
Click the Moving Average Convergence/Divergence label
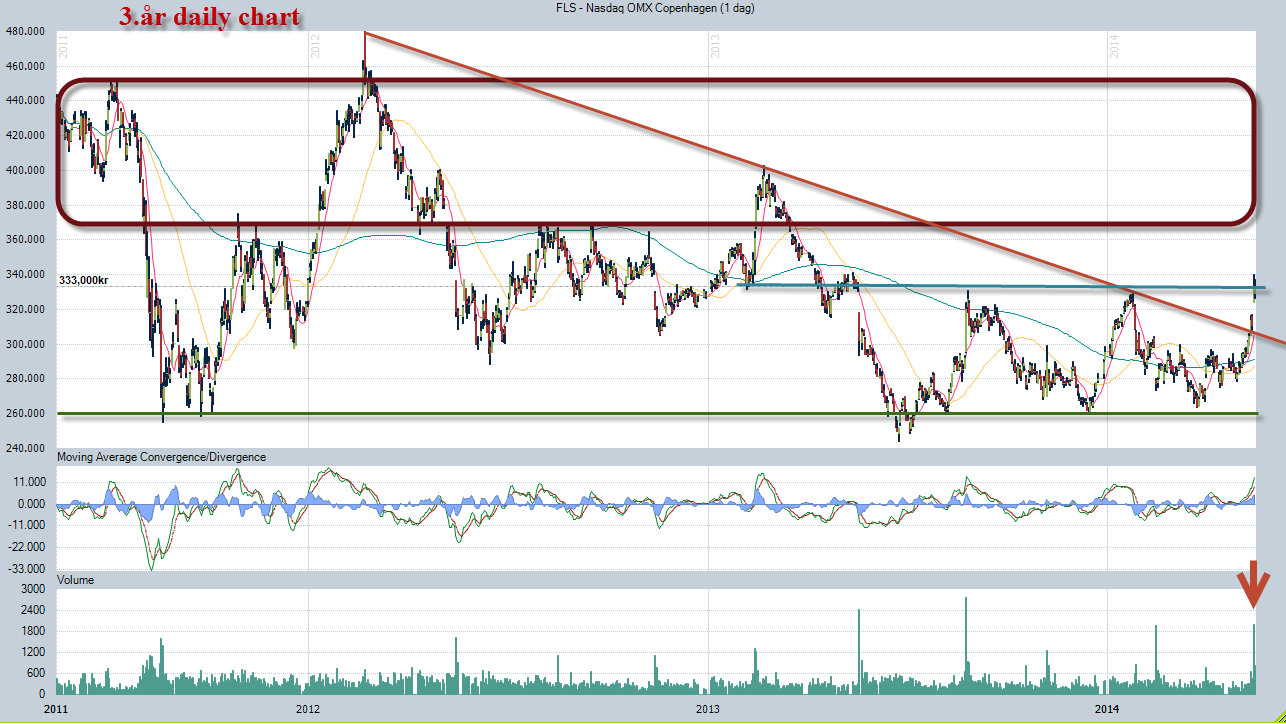[x=162, y=457]
